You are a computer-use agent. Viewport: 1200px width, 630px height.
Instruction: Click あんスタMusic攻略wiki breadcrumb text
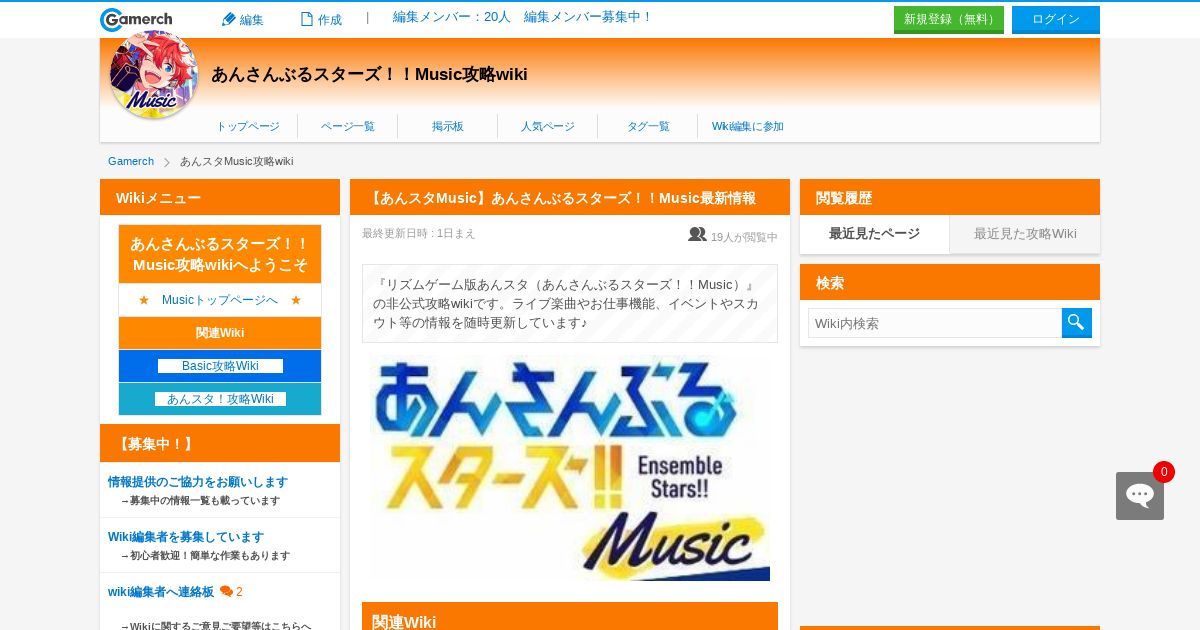coord(237,161)
